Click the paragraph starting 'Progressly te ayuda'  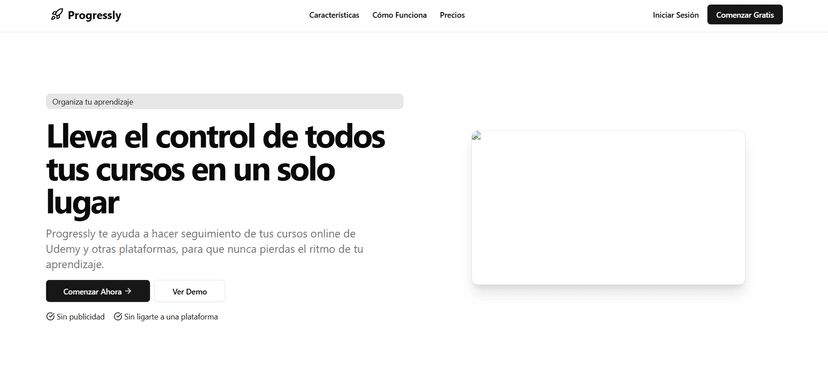coord(205,249)
